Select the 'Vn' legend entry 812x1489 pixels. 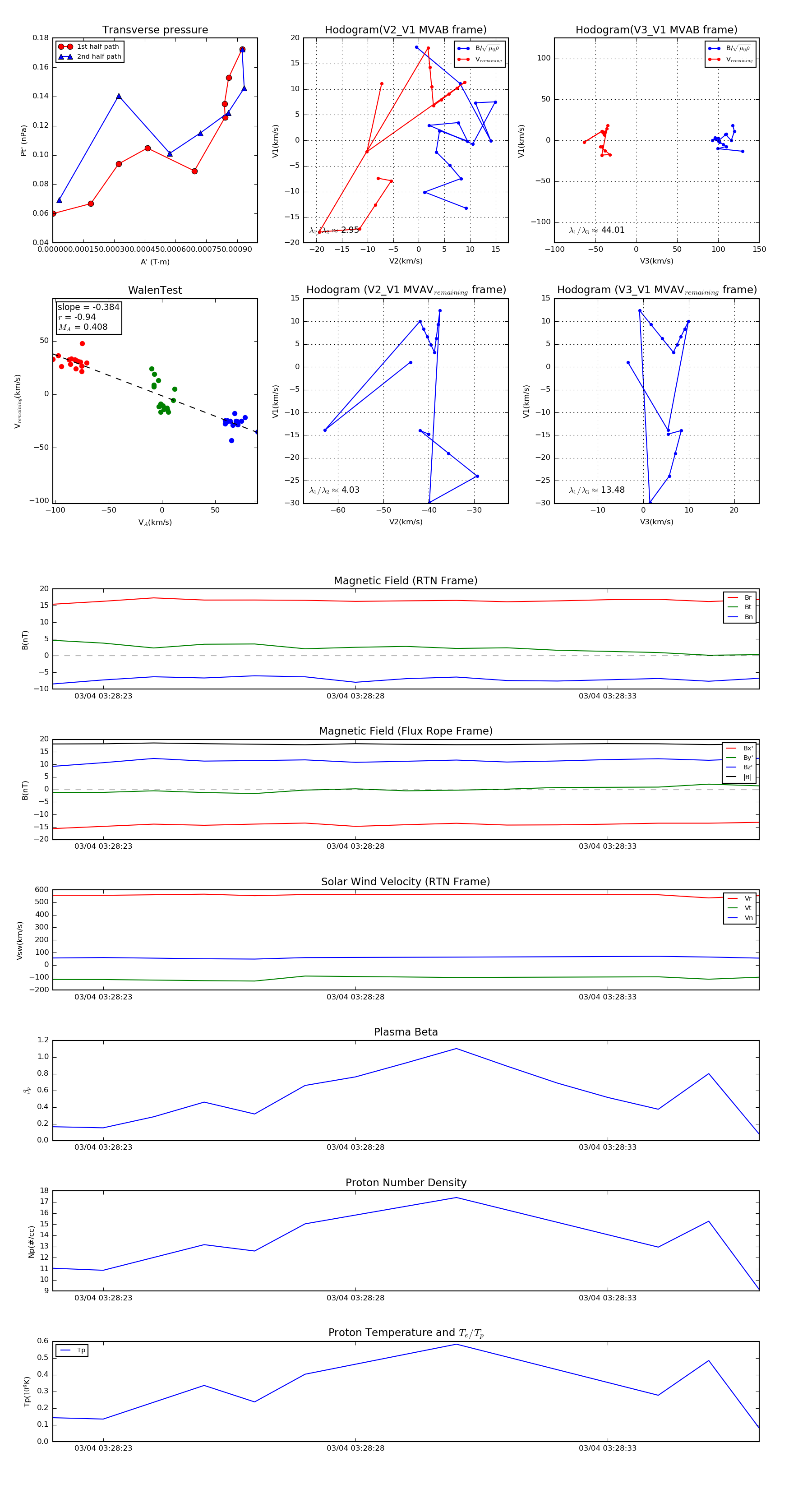pyautogui.click(x=740, y=918)
